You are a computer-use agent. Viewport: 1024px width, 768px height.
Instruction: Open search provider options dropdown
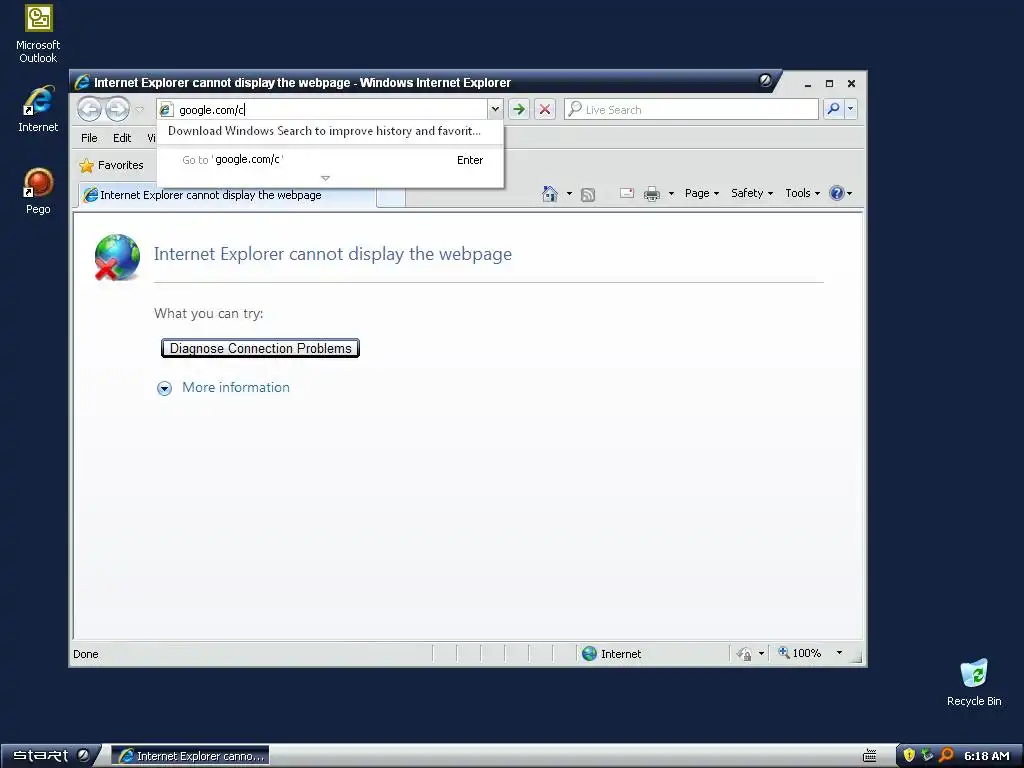pos(850,109)
